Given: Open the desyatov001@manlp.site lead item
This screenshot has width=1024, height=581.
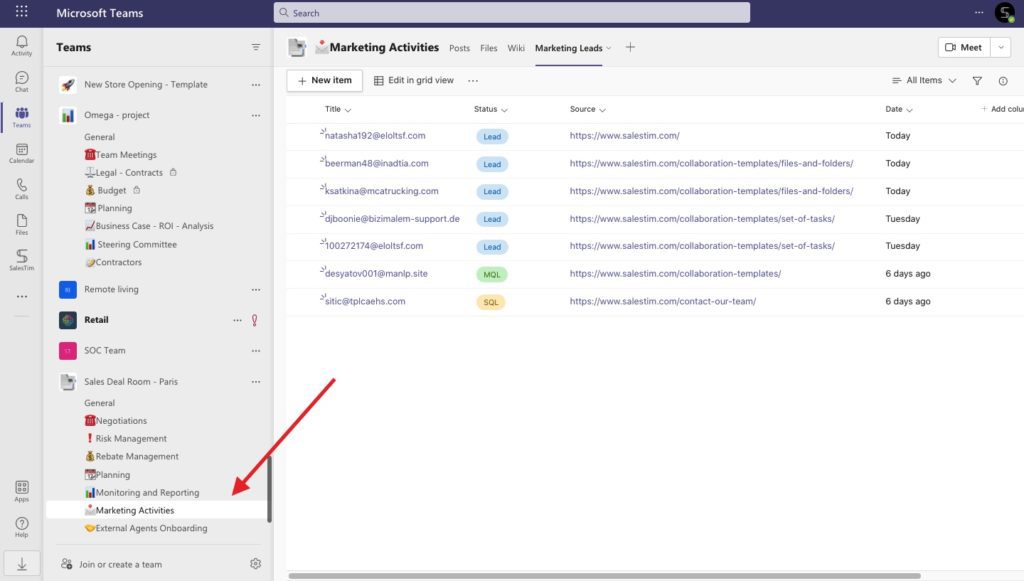Looking at the screenshot, I should point(376,274).
